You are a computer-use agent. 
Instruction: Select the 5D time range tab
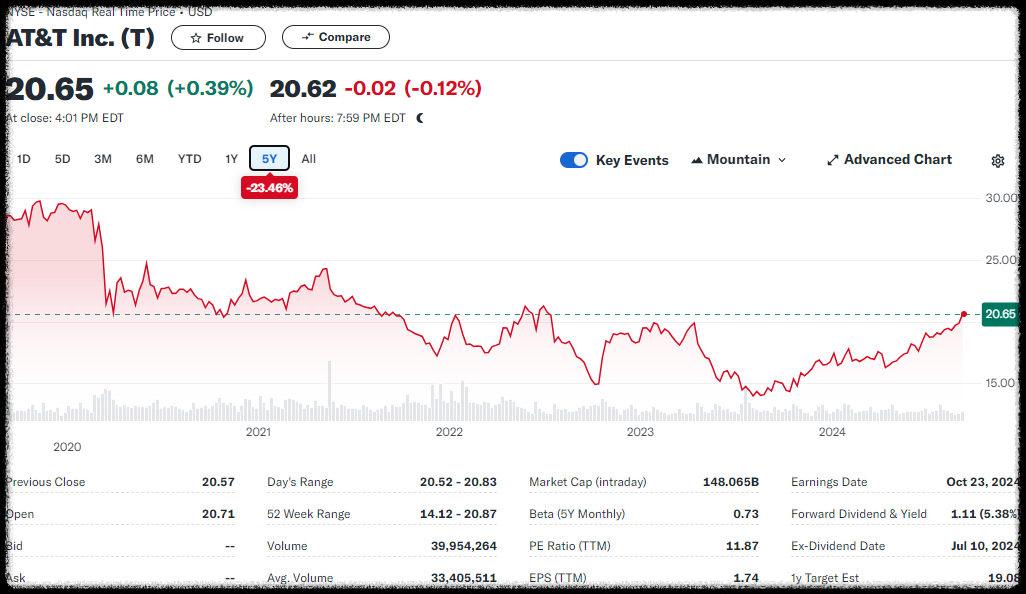tap(62, 159)
